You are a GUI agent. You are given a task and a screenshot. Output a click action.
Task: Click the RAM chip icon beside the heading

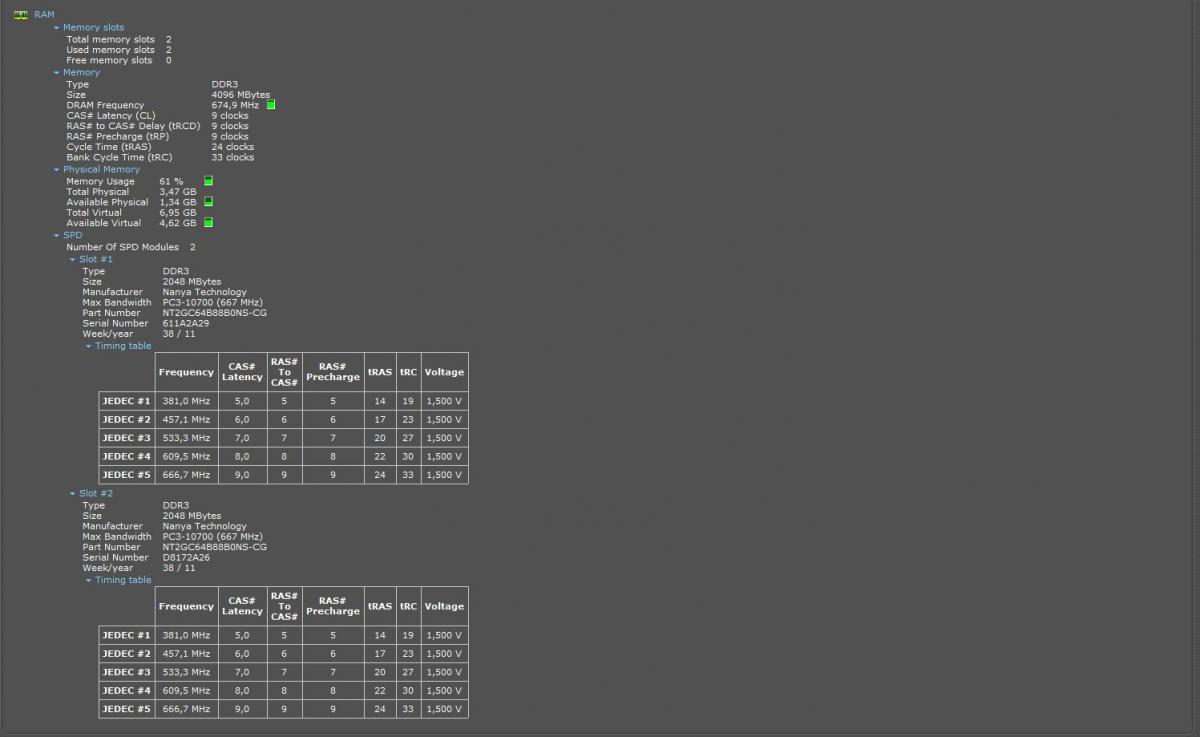20,15
